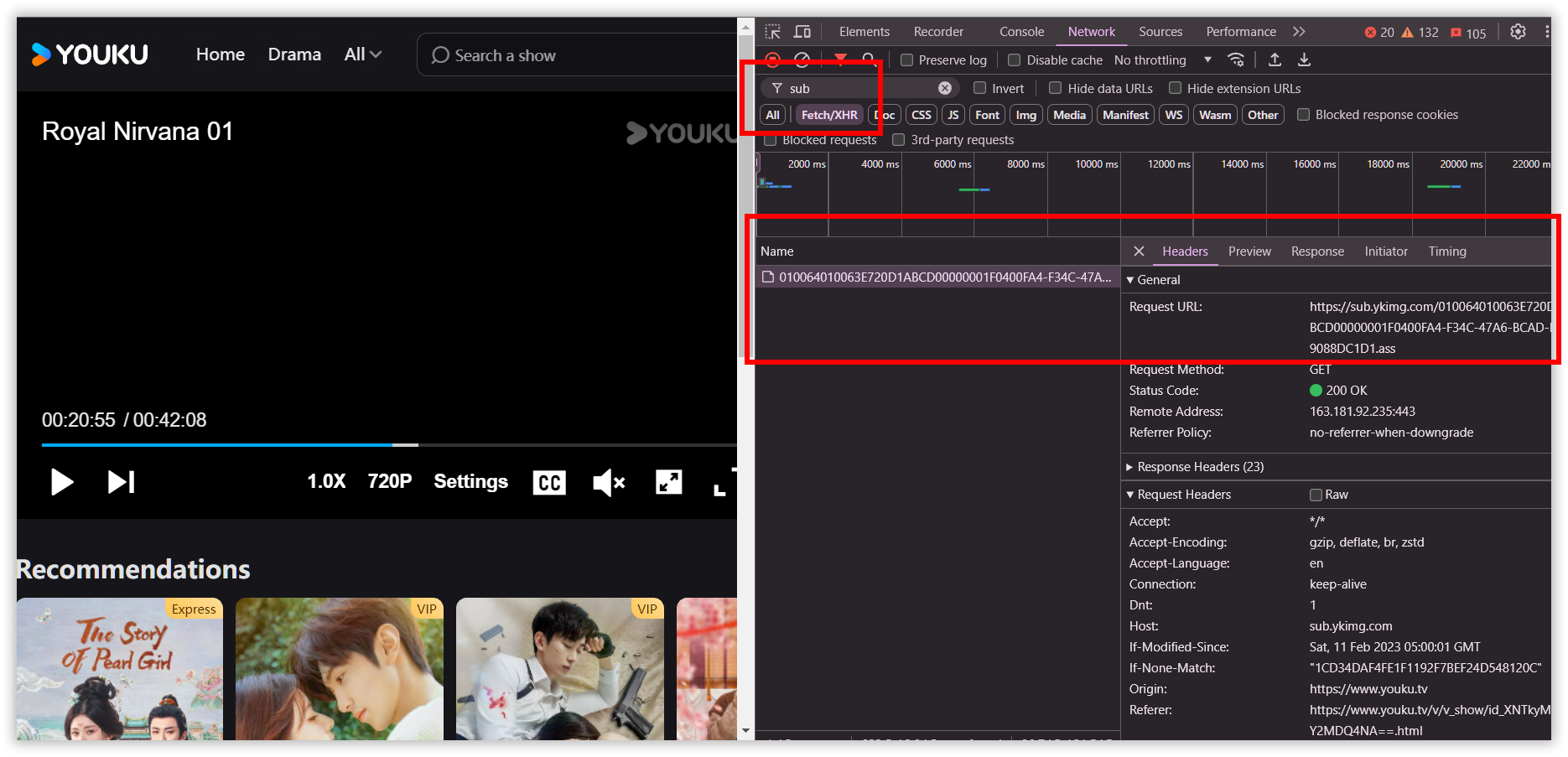Open the Recorder tab
1568x757 pixels.
point(938,32)
